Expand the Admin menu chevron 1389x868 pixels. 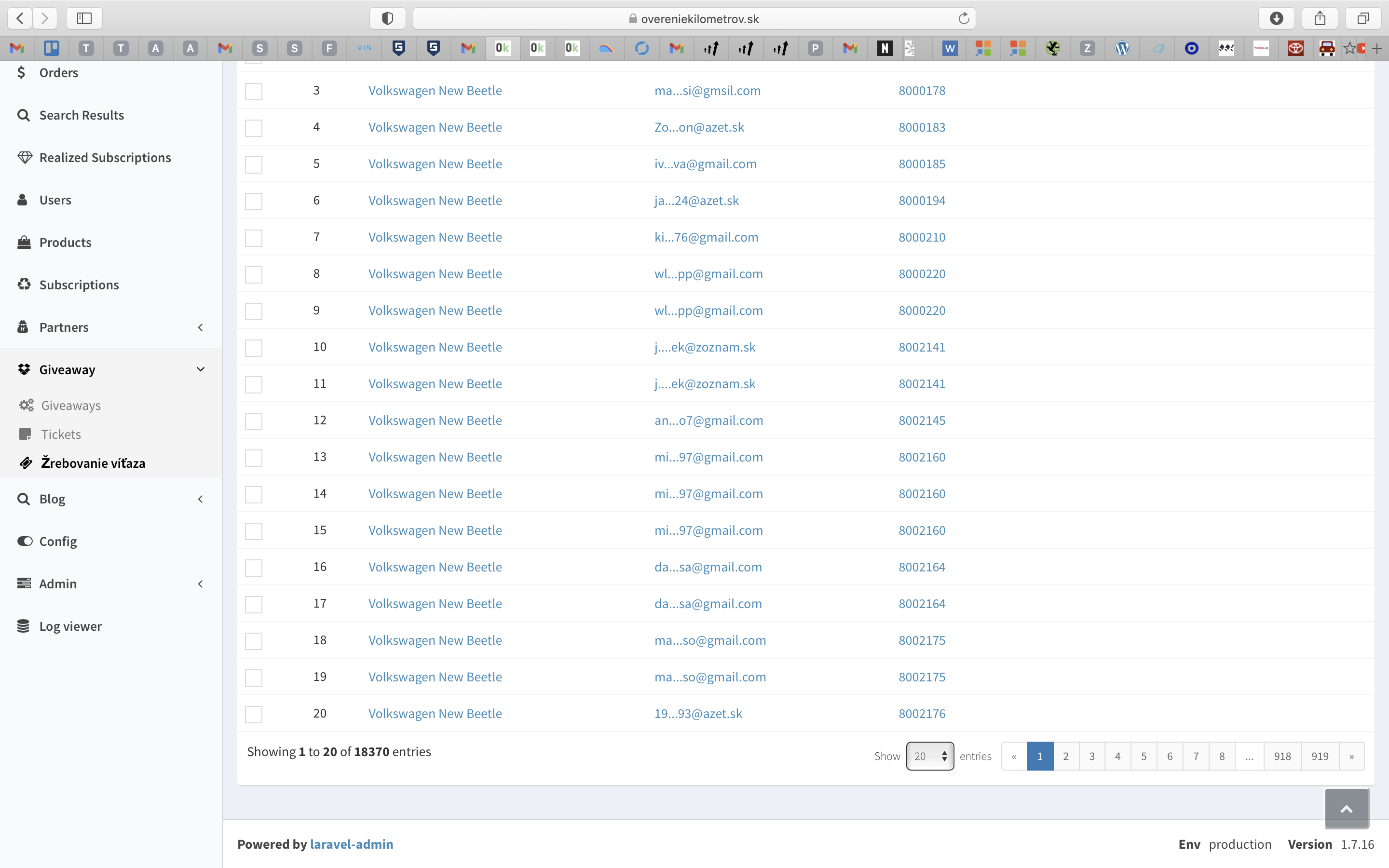coord(200,584)
